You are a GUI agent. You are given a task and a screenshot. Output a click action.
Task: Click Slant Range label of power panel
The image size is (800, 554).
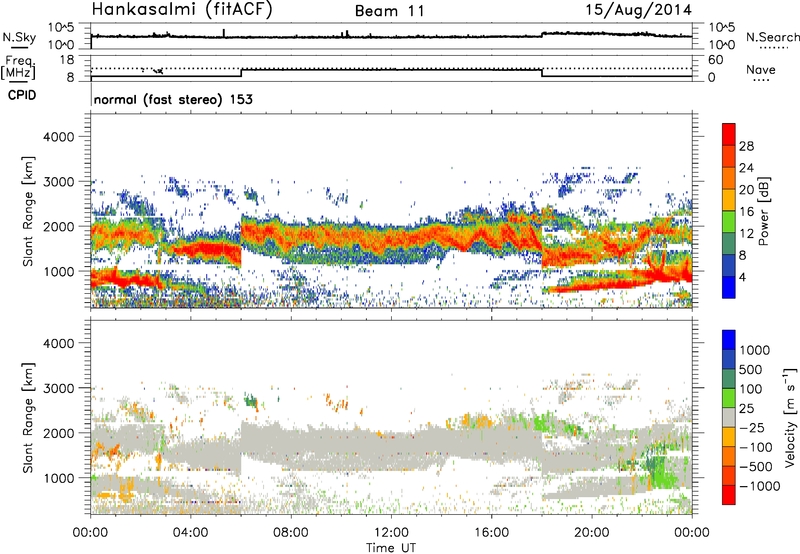tap(28, 211)
